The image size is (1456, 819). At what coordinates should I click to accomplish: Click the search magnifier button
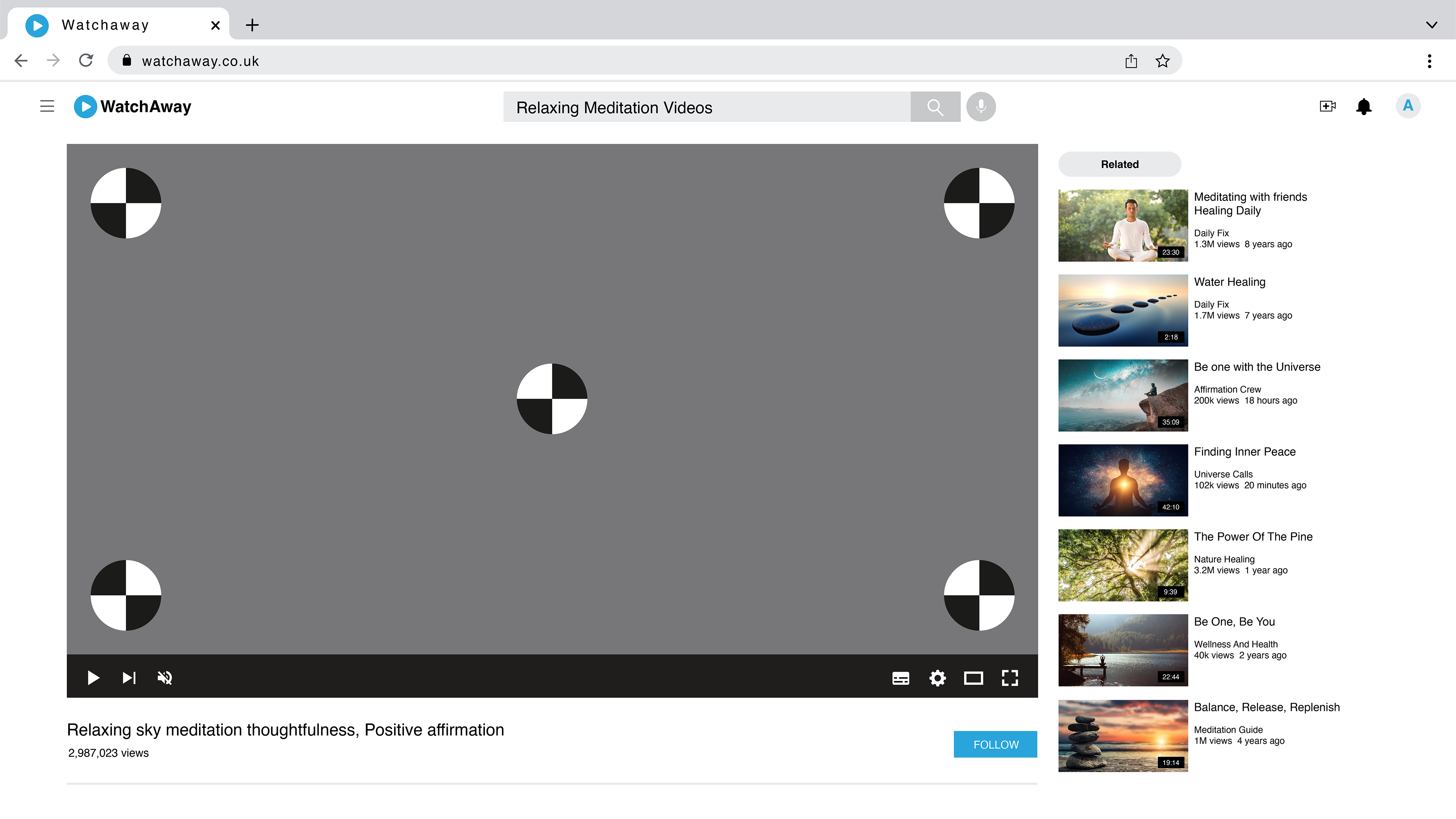pos(935,107)
